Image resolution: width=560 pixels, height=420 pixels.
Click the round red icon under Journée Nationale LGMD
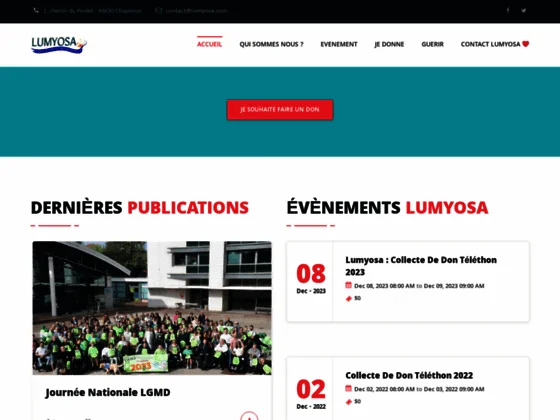click(x=249, y=416)
